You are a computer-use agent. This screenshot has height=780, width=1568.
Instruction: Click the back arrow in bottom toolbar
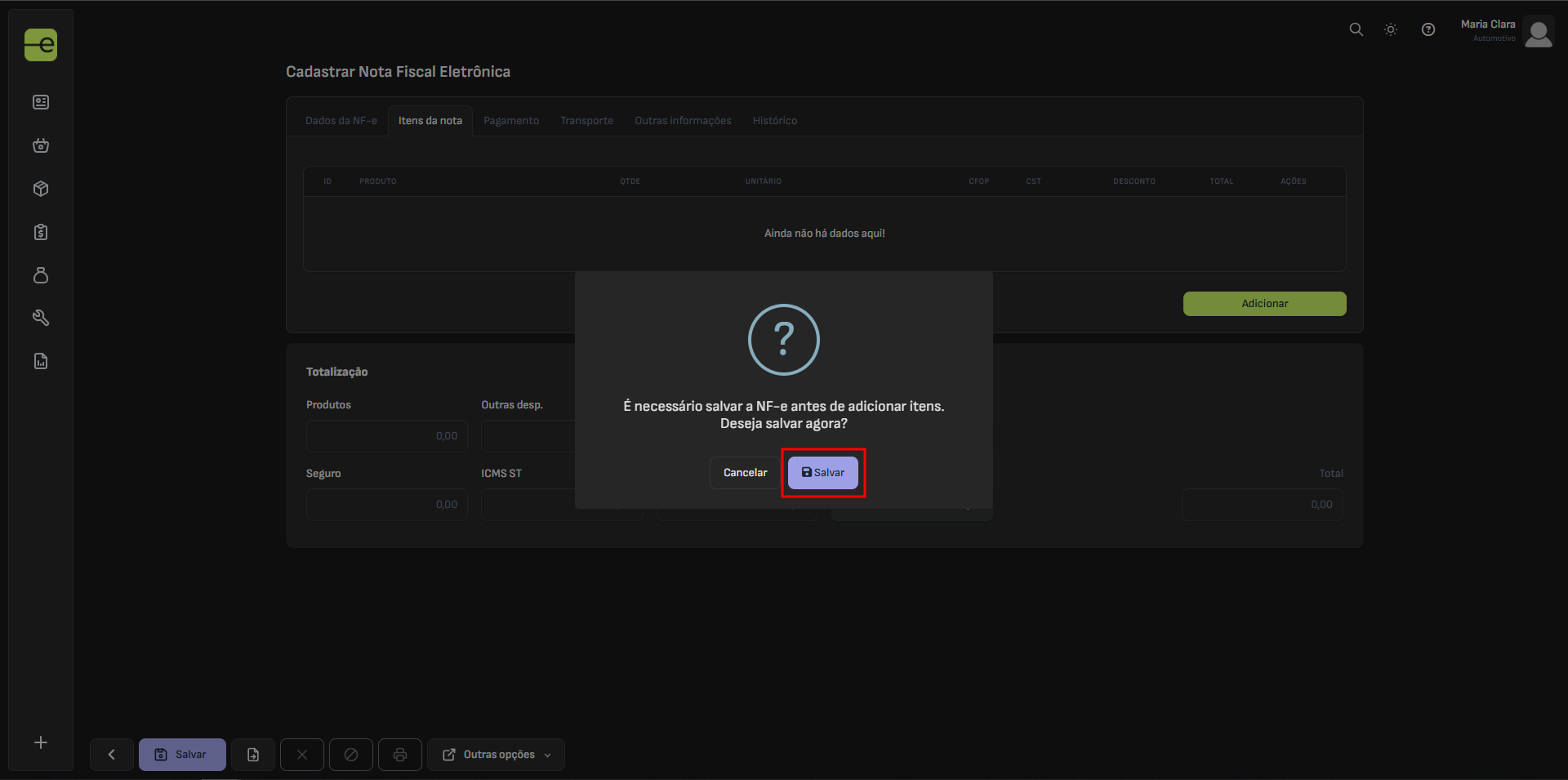(x=112, y=755)
